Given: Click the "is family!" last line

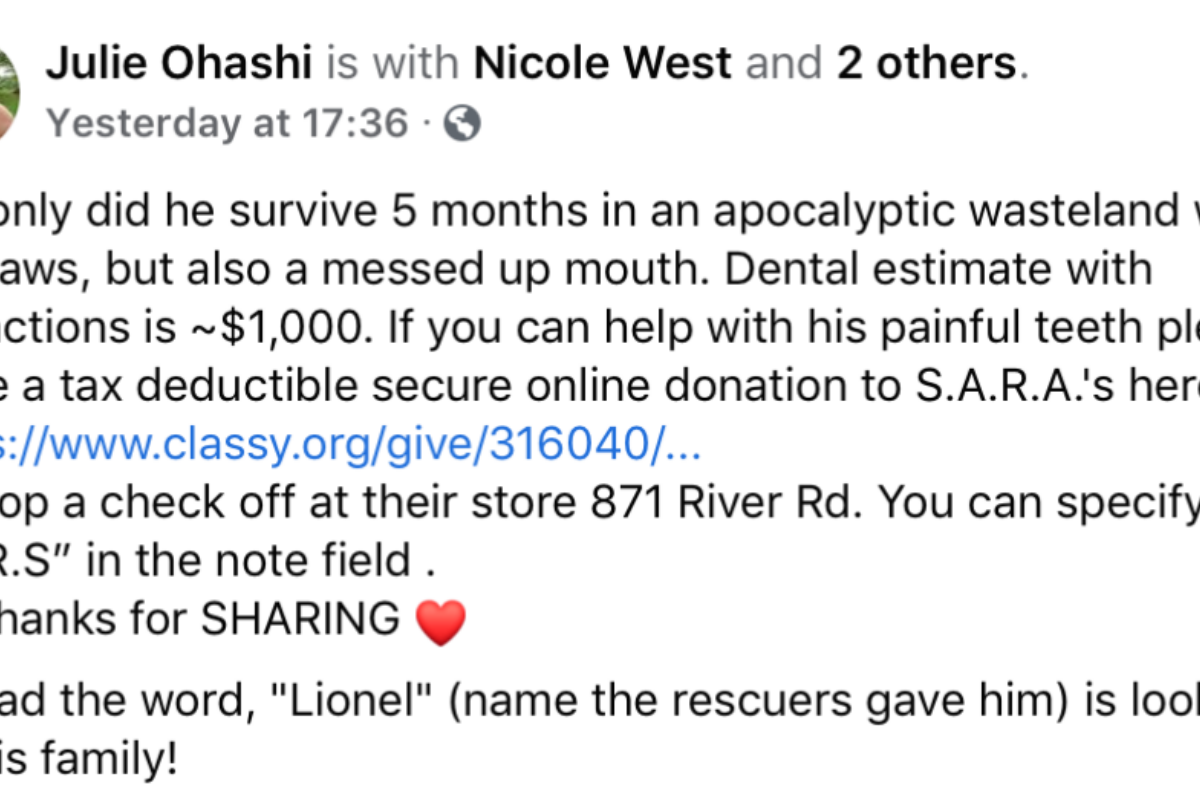Looking at the screenshot, I should pos(88,737).
